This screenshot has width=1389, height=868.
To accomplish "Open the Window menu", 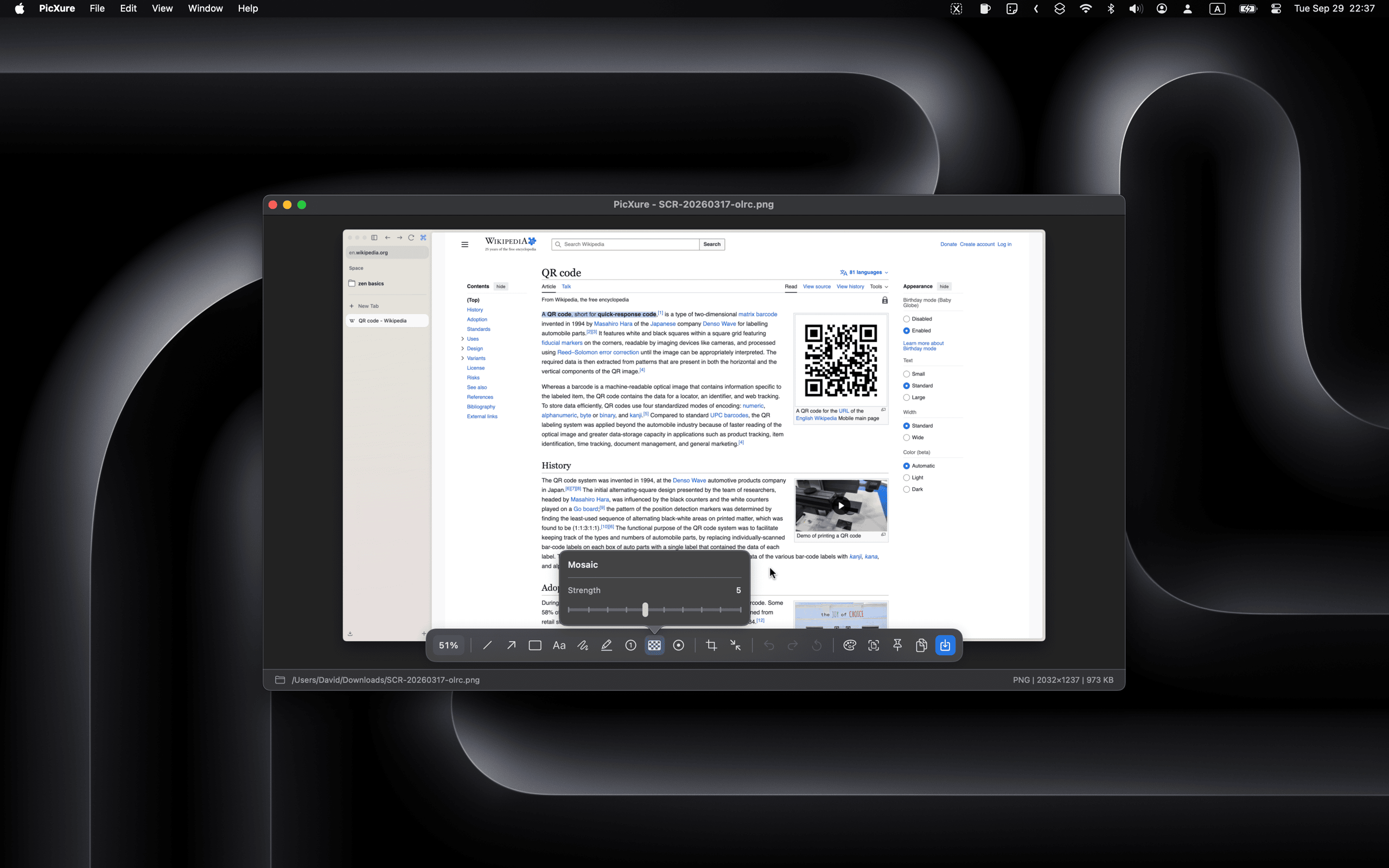I will 205,8.
